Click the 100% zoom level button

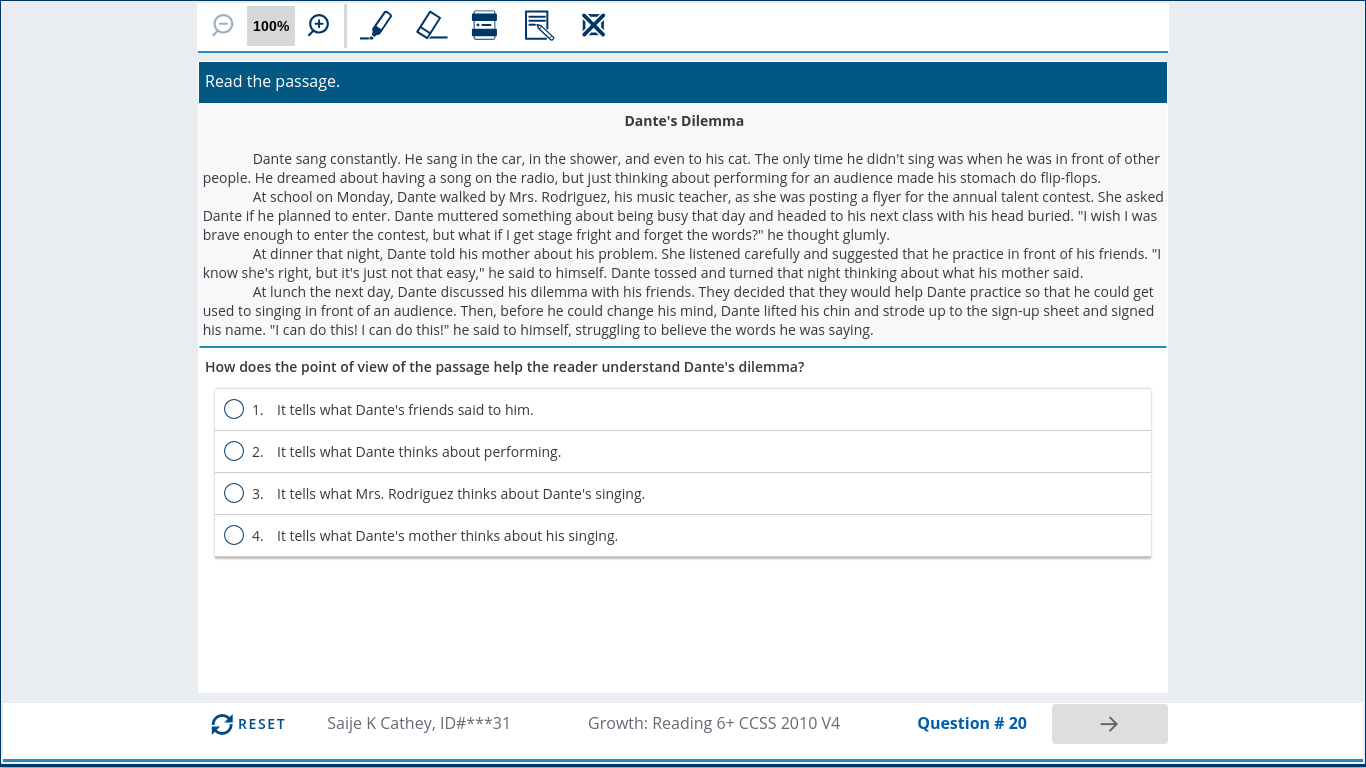point(271,26)
